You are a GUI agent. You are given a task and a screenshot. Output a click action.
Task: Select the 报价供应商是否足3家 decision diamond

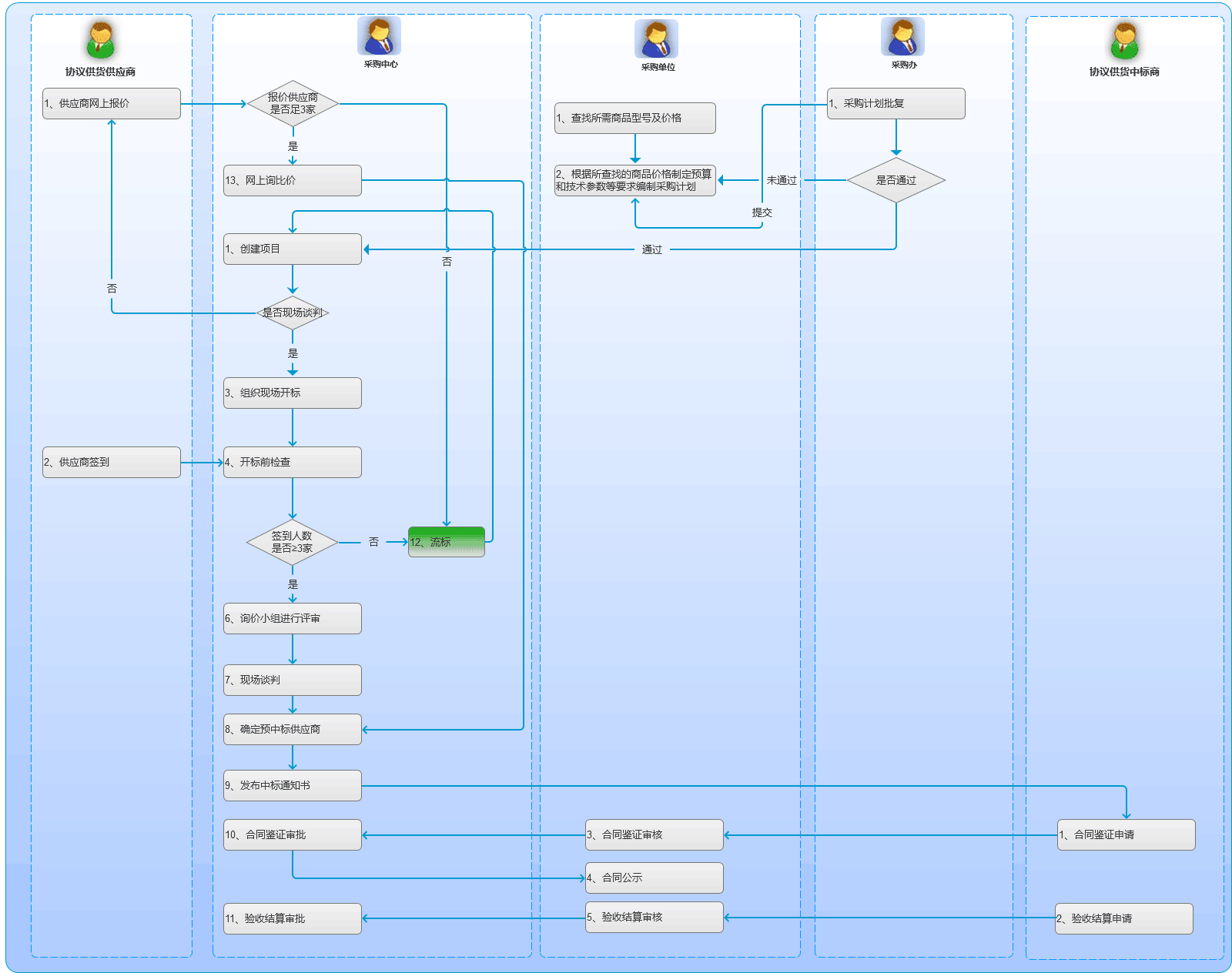pos(293,104)
